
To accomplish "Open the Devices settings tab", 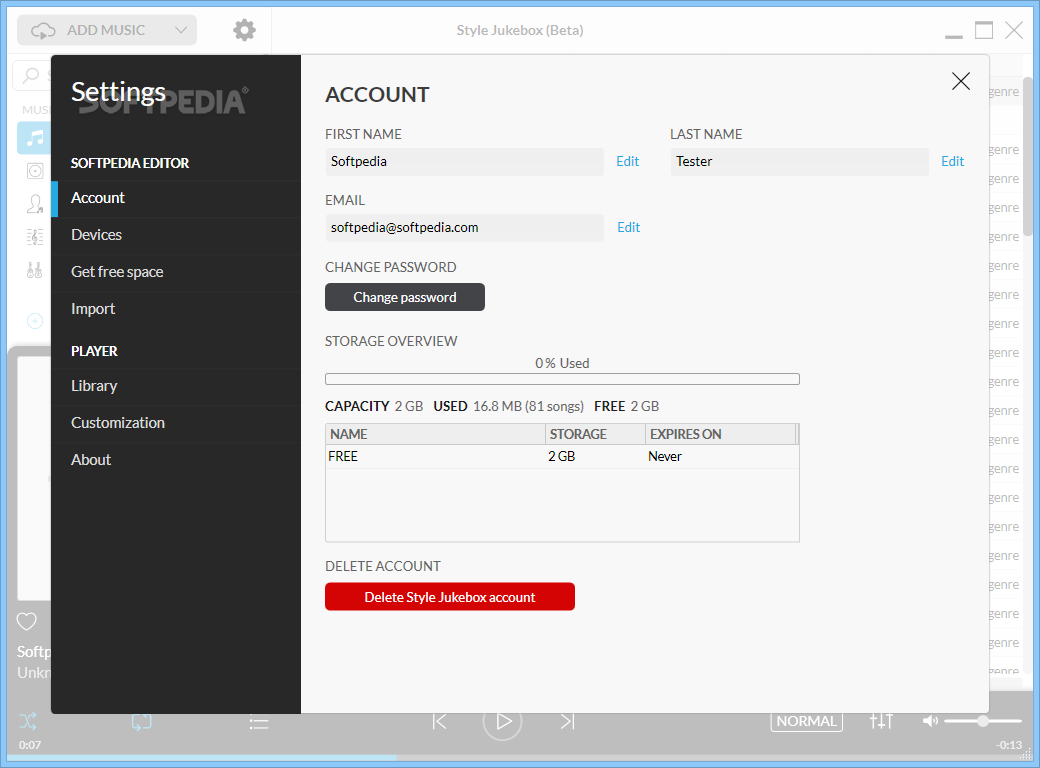I will 176,235.
